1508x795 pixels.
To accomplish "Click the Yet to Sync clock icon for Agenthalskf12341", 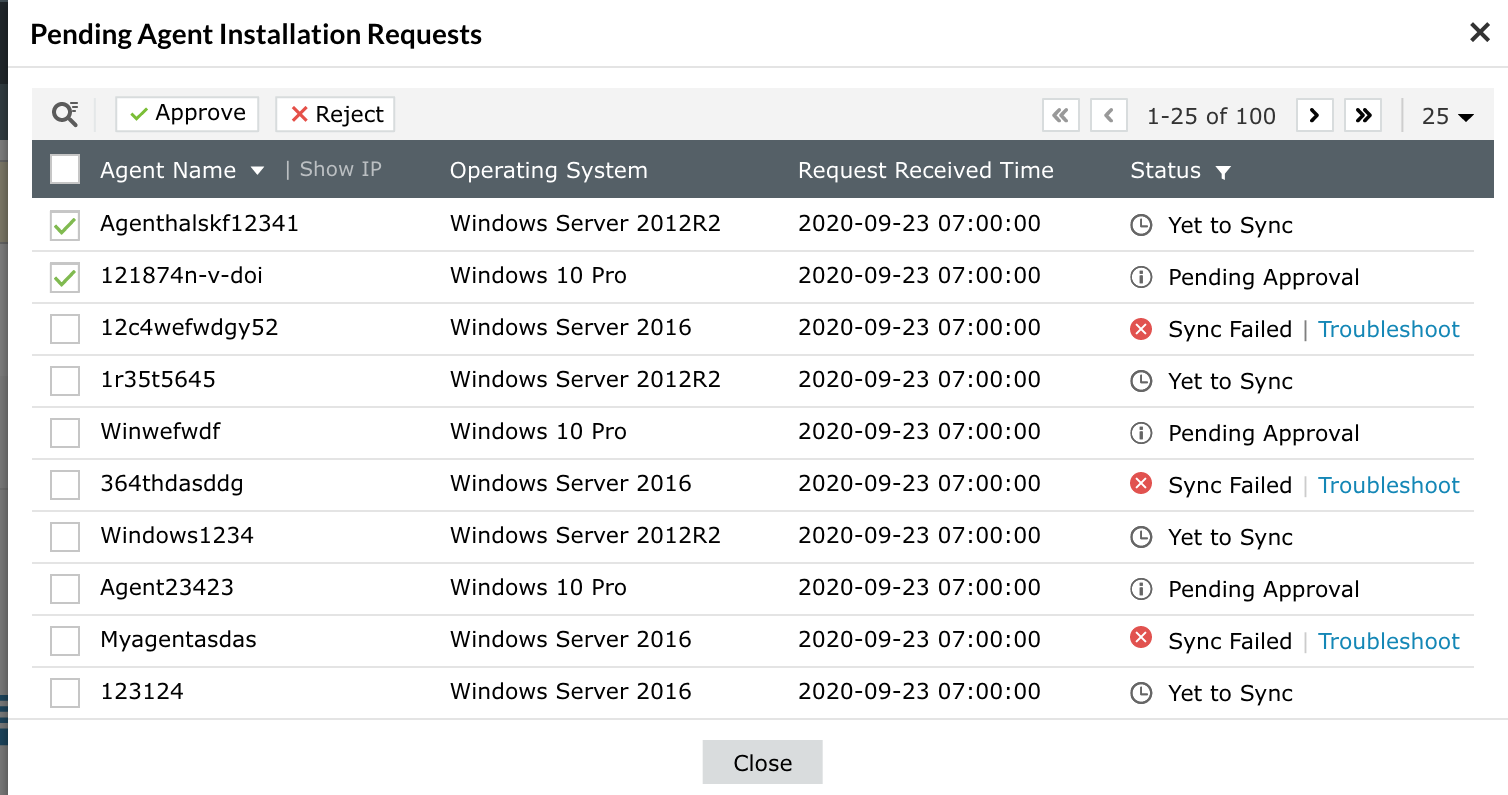I will (1140, 225).
